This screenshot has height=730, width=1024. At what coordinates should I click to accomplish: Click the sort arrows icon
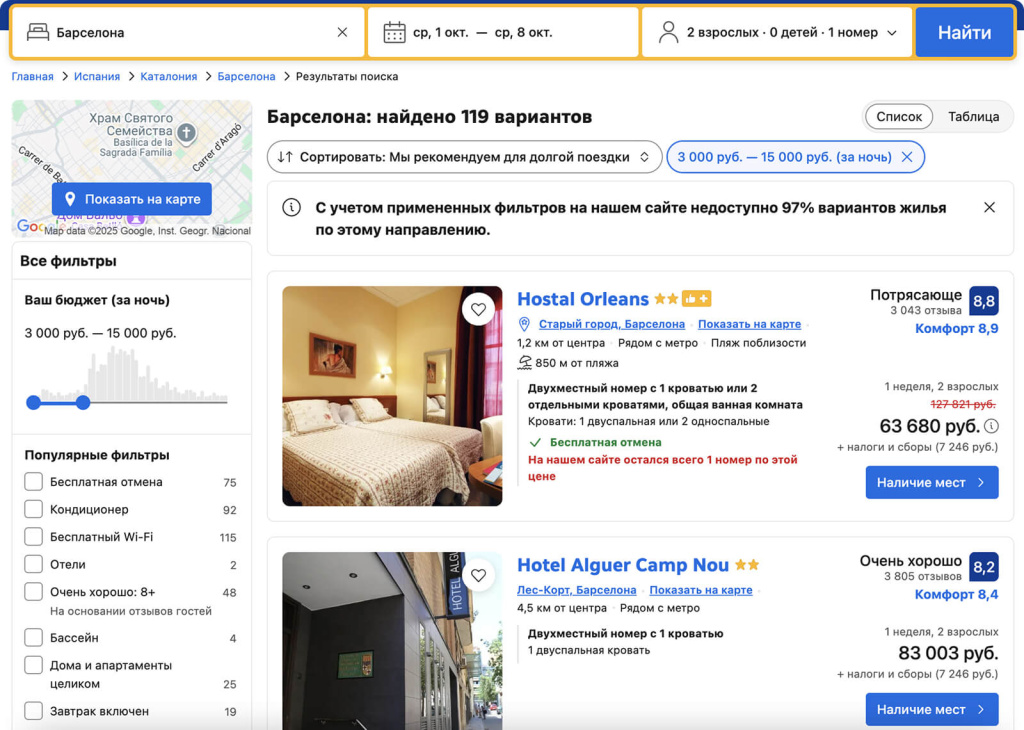coord(285,157)
